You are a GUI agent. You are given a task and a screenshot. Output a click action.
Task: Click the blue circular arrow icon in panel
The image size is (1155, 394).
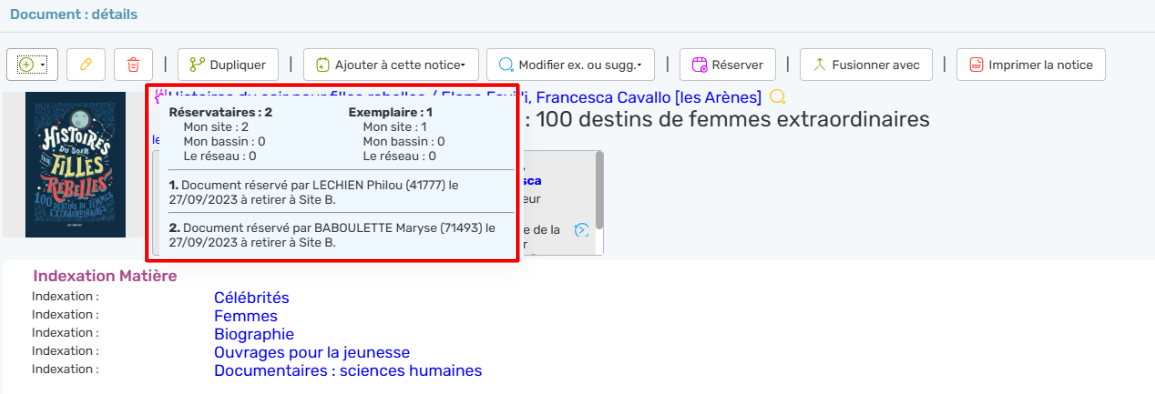point(582,230)
